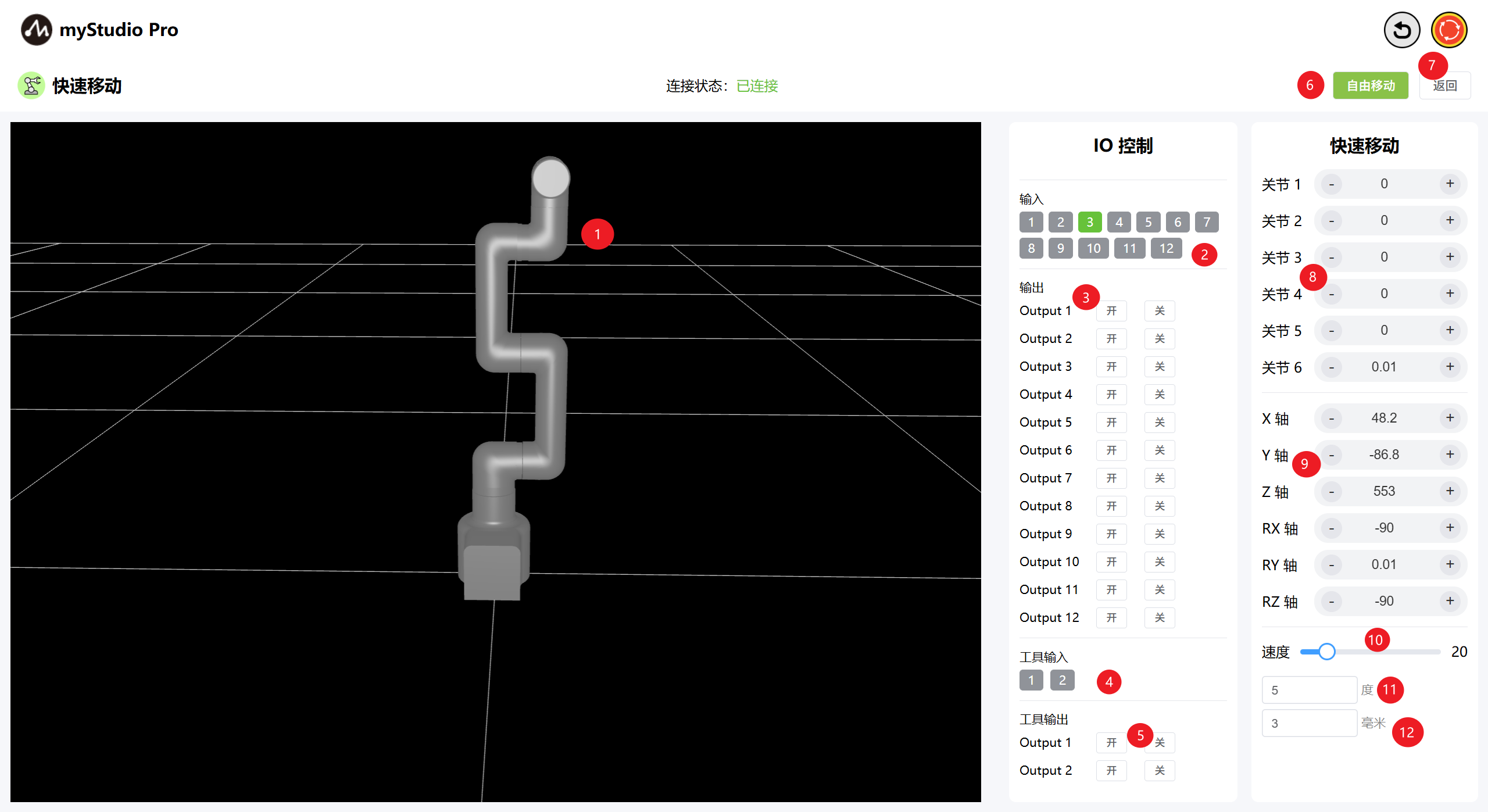Screen dimensions: 1488x812
Task: Click the 毫米 step distance input field
Action: (x=1308, y=724)
